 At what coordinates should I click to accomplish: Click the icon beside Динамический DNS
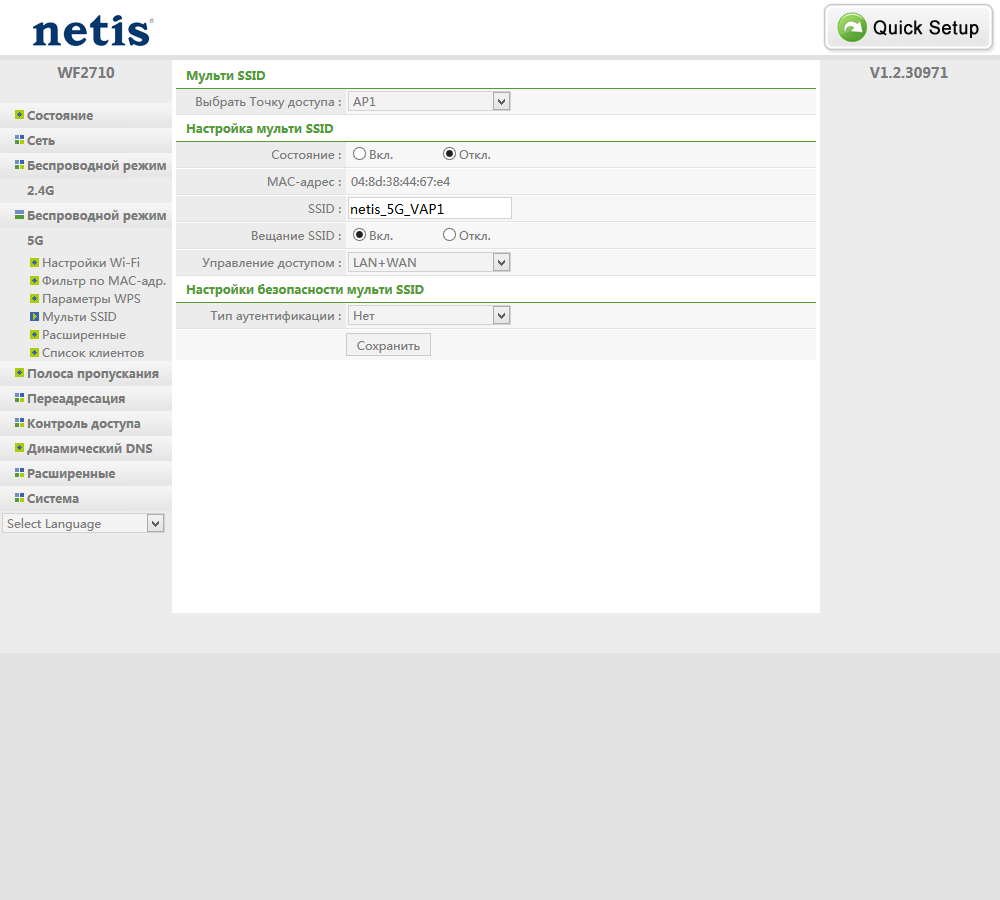[19, 448]
